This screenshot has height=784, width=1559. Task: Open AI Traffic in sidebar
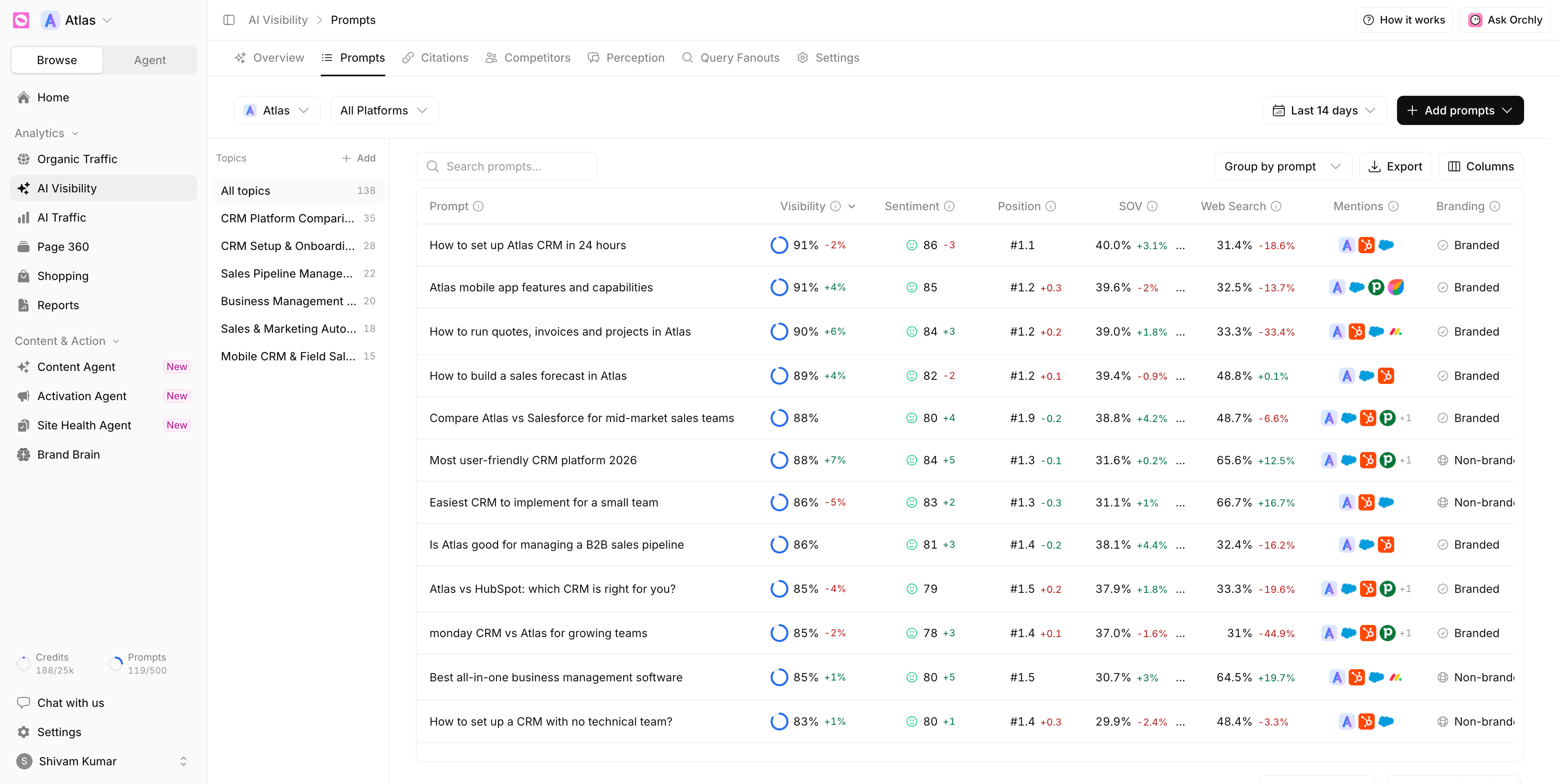point(104,218)
